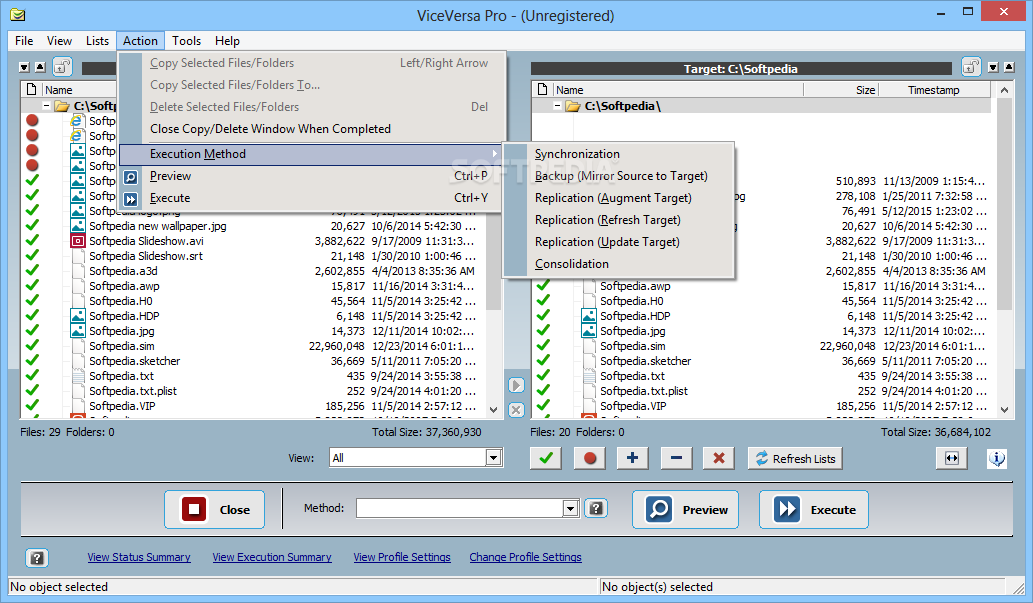Open the Method dropdown
Viewport: 1033px width, 603px height.
tap(571, 508)
